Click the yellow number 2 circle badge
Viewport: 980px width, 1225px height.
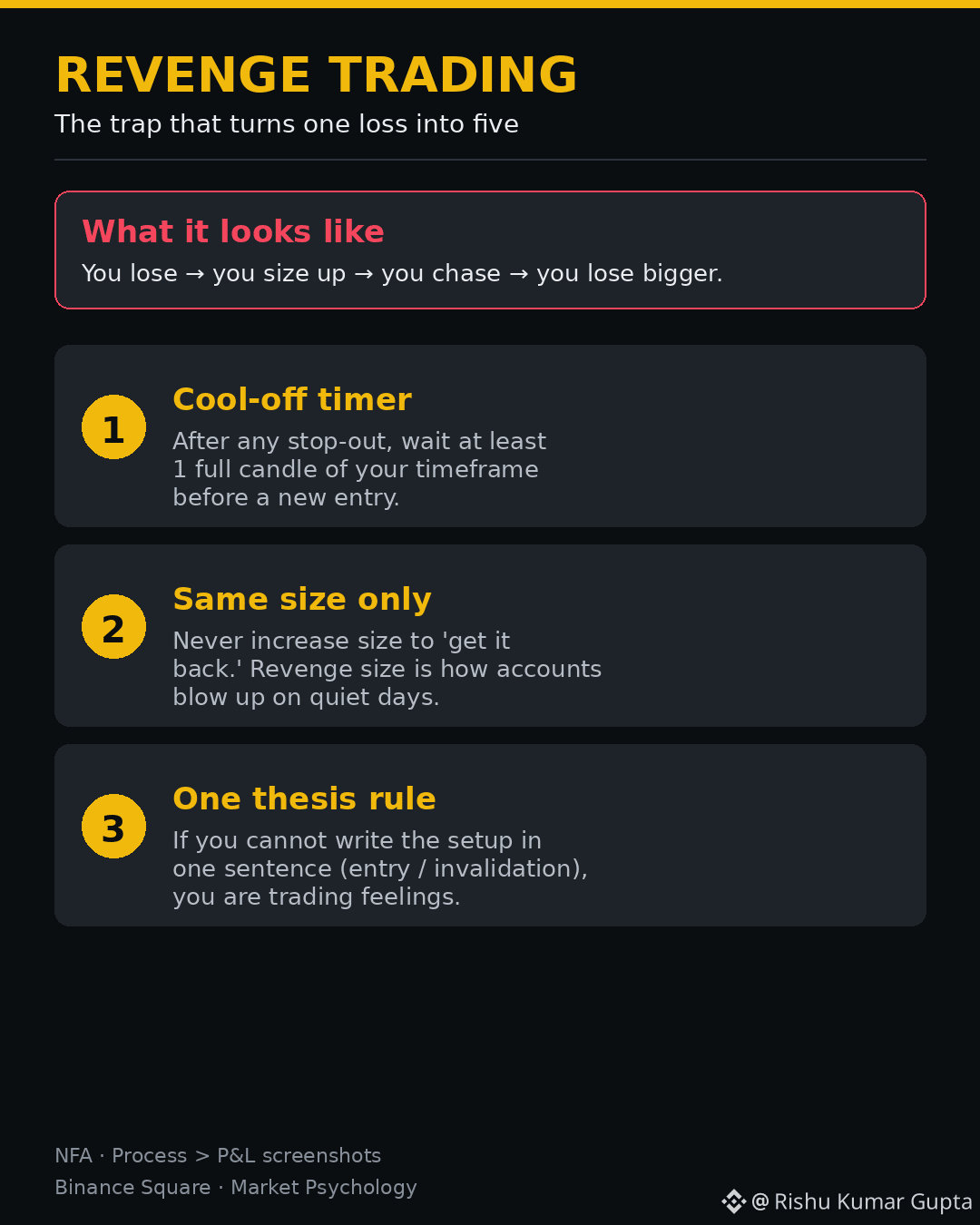(113, 627)
